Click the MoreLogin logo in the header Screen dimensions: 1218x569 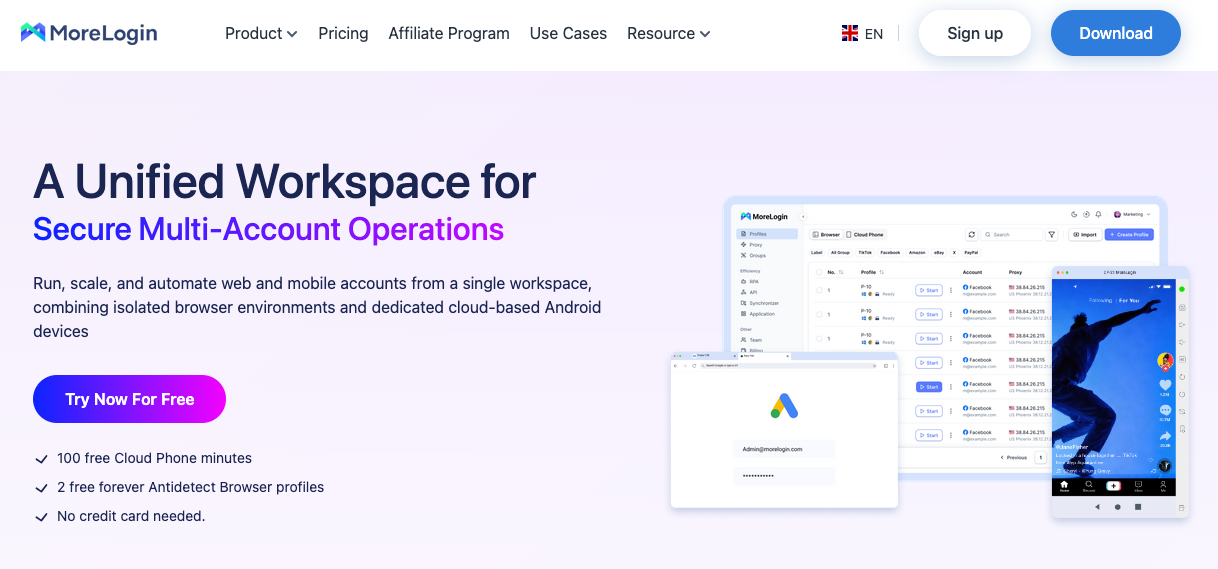point(89,33)
